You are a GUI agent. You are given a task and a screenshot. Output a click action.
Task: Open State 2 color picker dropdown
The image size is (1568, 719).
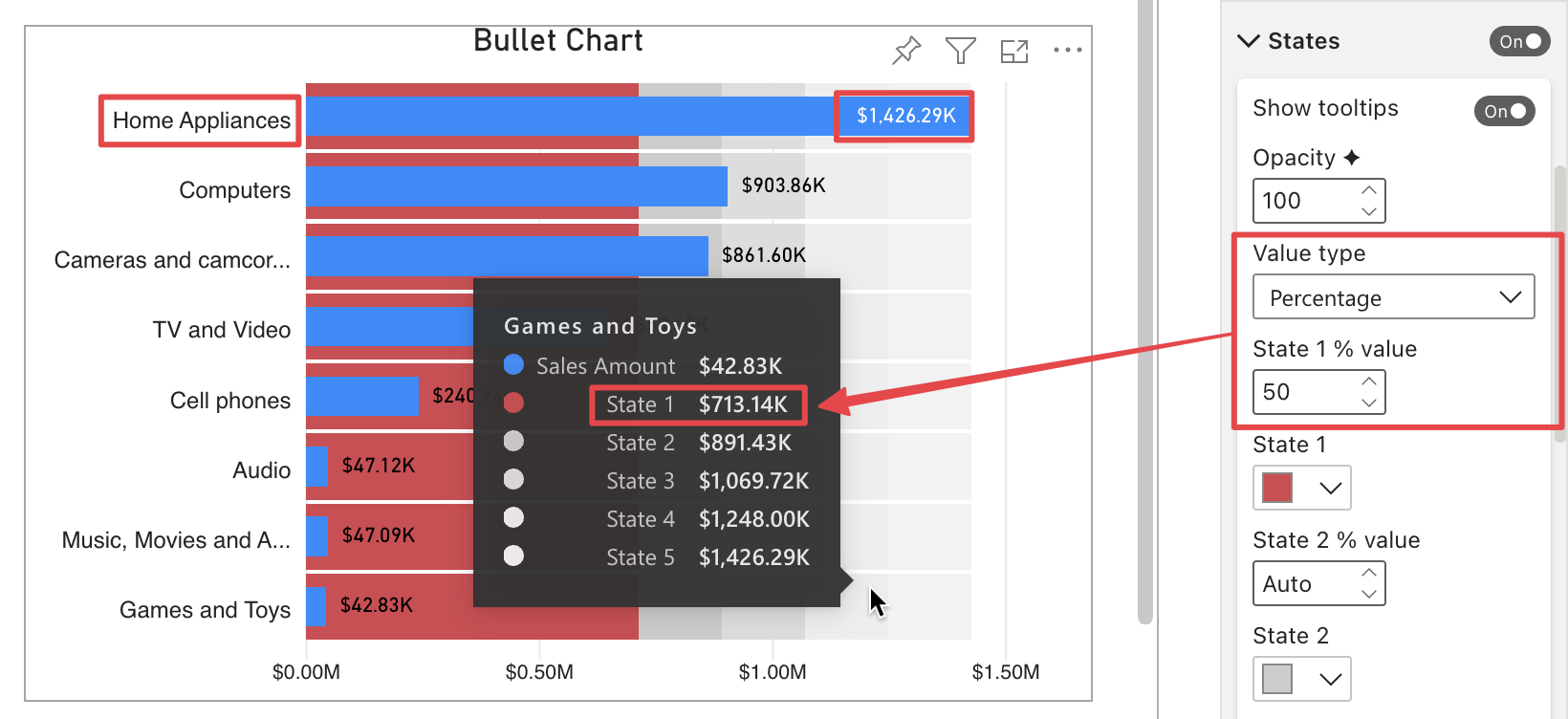[1330, 679]
